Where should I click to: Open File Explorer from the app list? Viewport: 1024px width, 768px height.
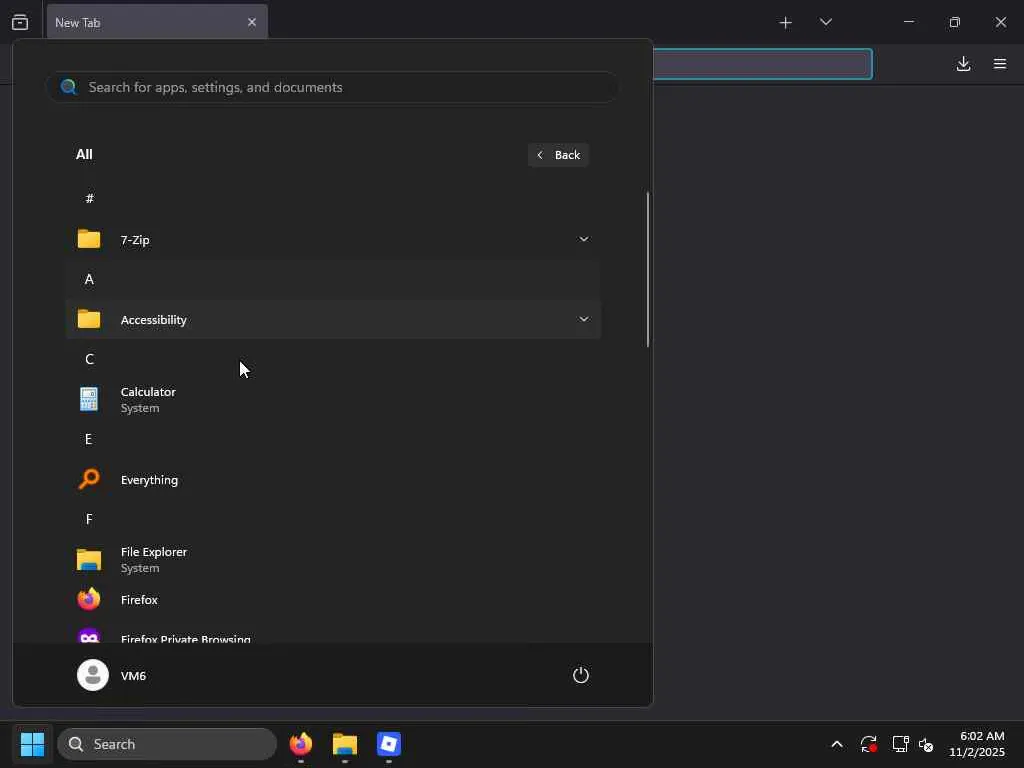333,560
